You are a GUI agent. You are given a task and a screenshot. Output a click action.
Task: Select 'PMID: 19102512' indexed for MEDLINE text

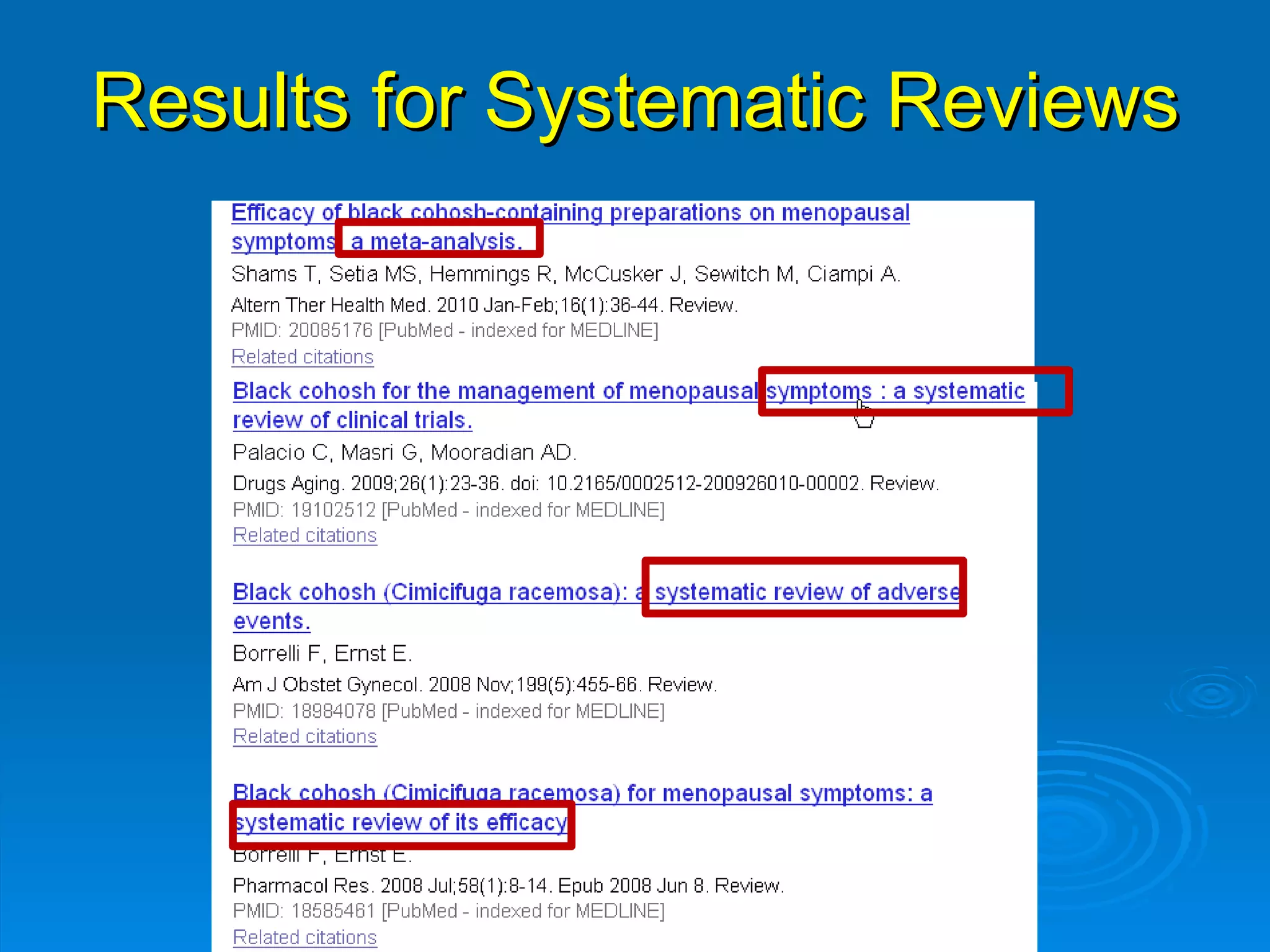(448, 509)
